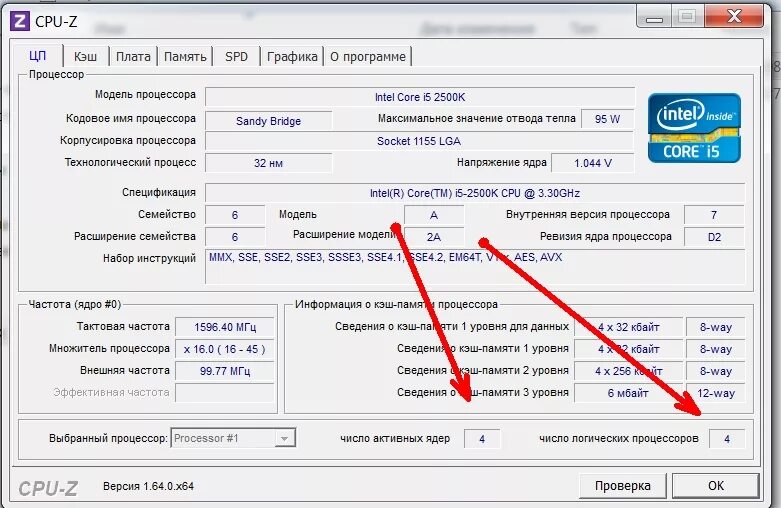781x508 pixels.
Task: Click the Модель value A
Action: 434,215
